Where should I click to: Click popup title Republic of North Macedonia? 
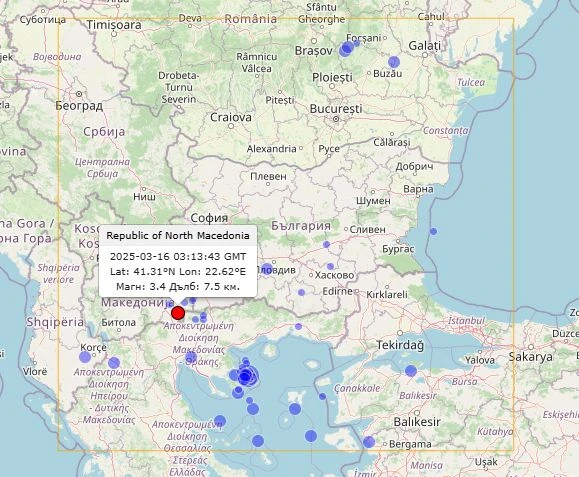tap(178, 236)
